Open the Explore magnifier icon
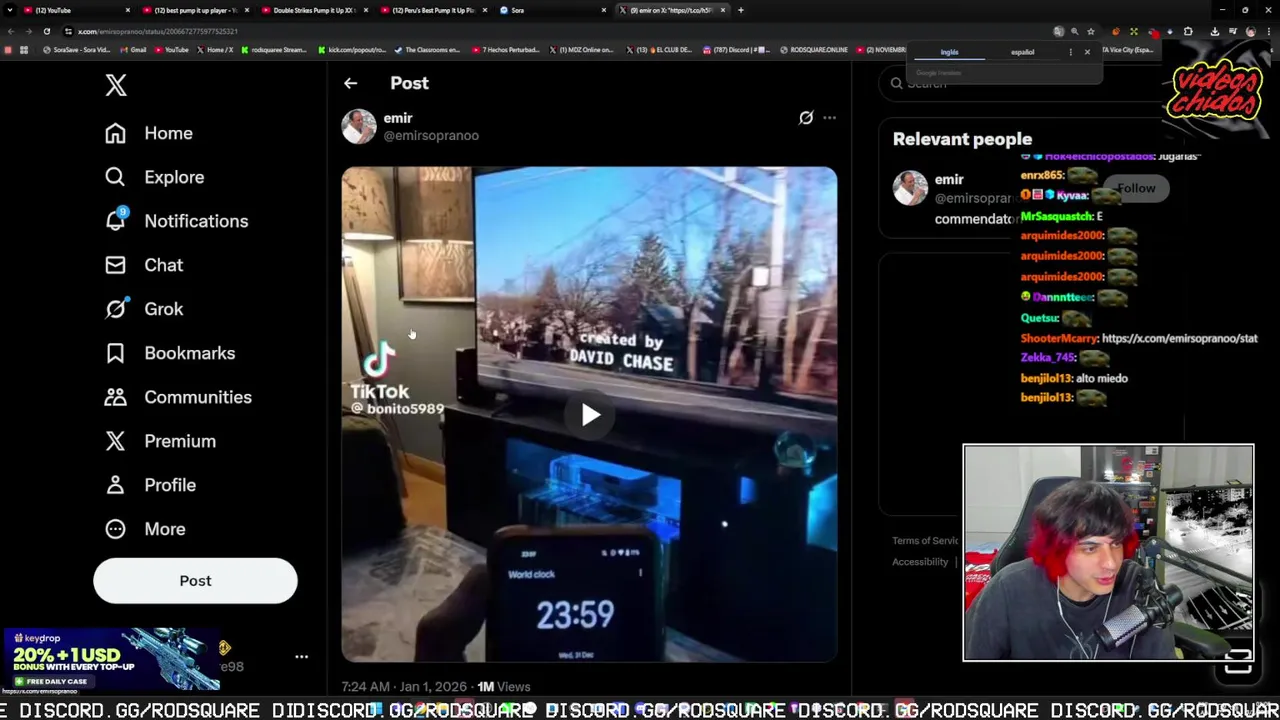Screen dimensions: 1280x720 [115, 177]
